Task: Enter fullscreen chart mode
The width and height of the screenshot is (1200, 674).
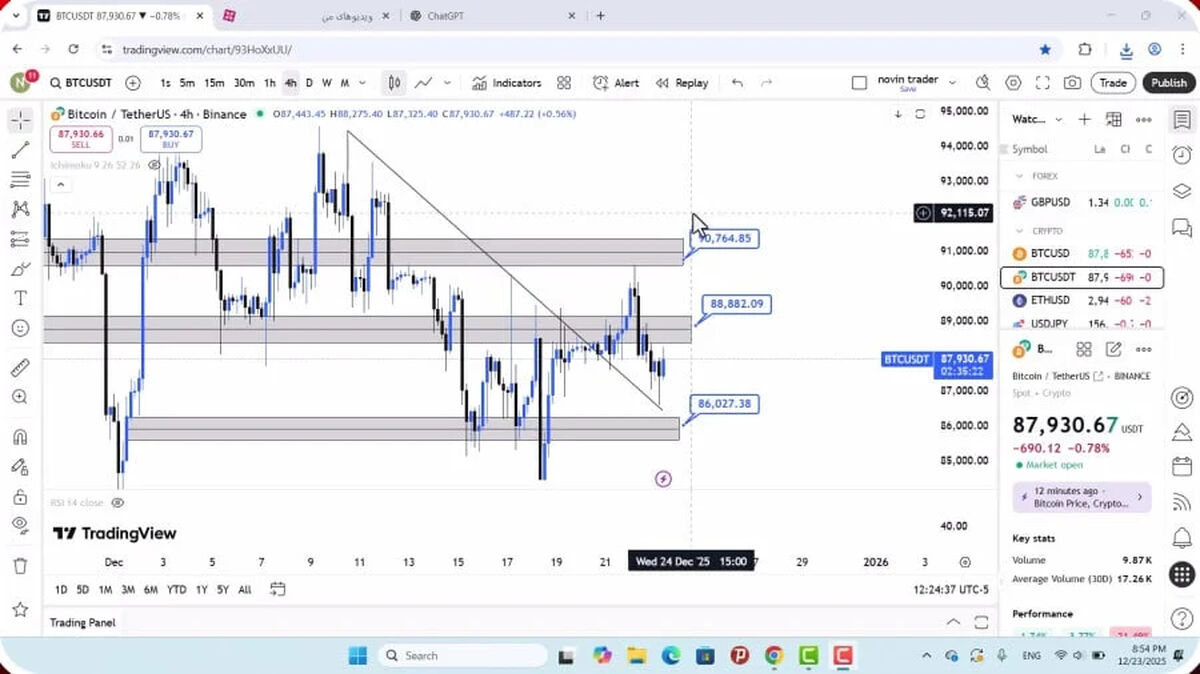Action: (1043, 83)
